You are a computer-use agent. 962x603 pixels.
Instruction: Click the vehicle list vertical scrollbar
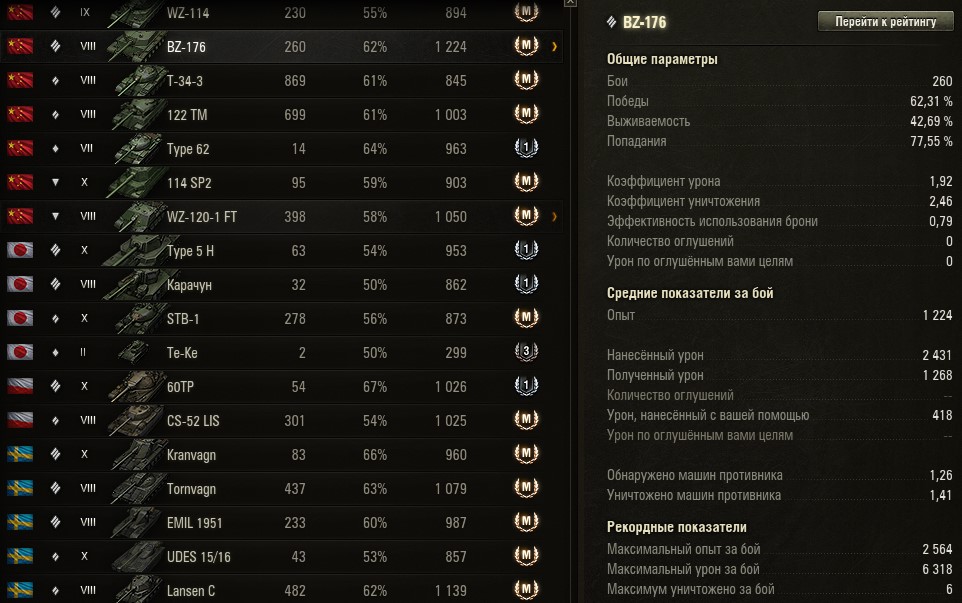tap(569, 300)
